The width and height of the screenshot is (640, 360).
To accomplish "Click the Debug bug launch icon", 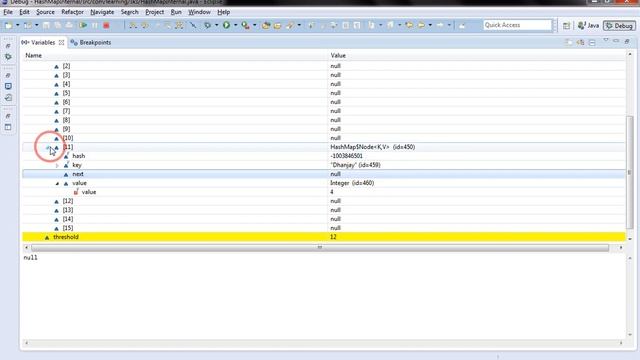I will (x=208, y=25).
